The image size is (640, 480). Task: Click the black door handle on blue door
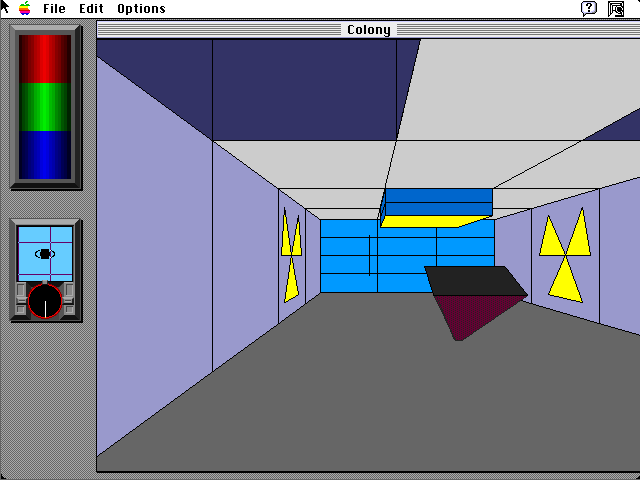point(370,255)
